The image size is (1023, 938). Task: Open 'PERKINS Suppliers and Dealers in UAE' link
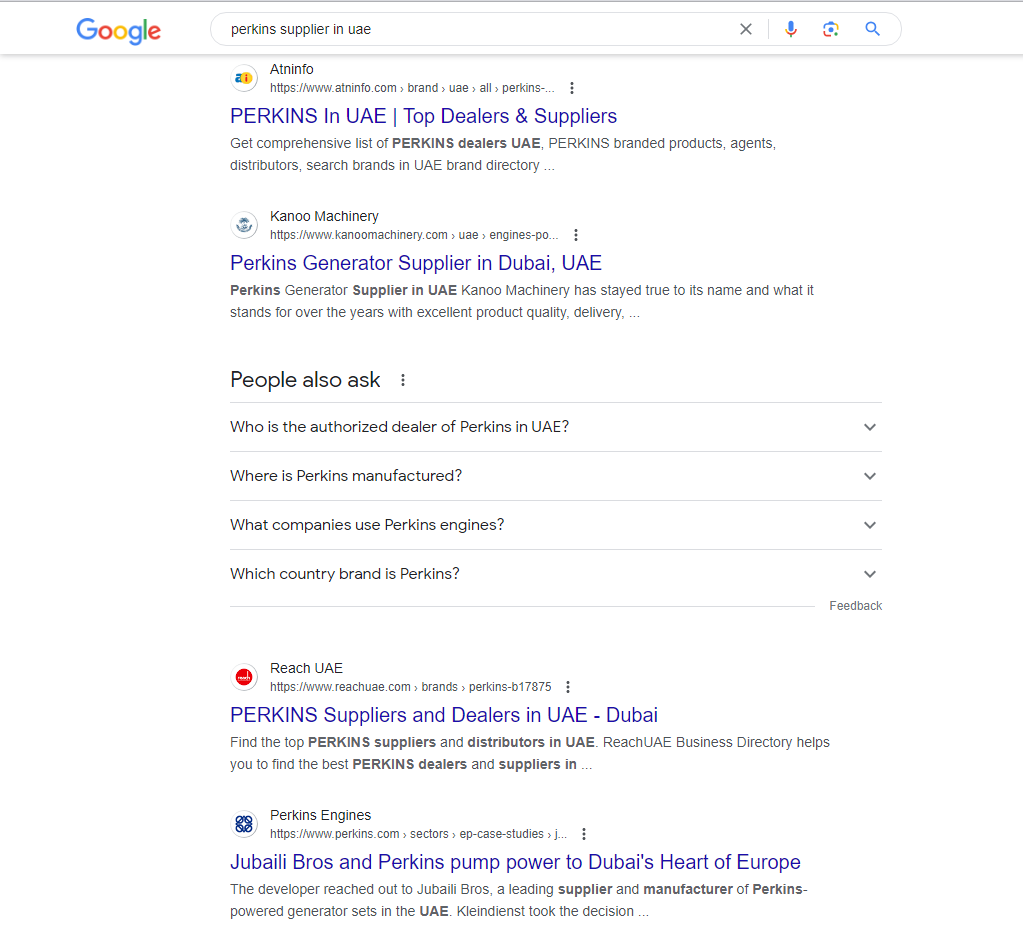(x=444, y=715)
